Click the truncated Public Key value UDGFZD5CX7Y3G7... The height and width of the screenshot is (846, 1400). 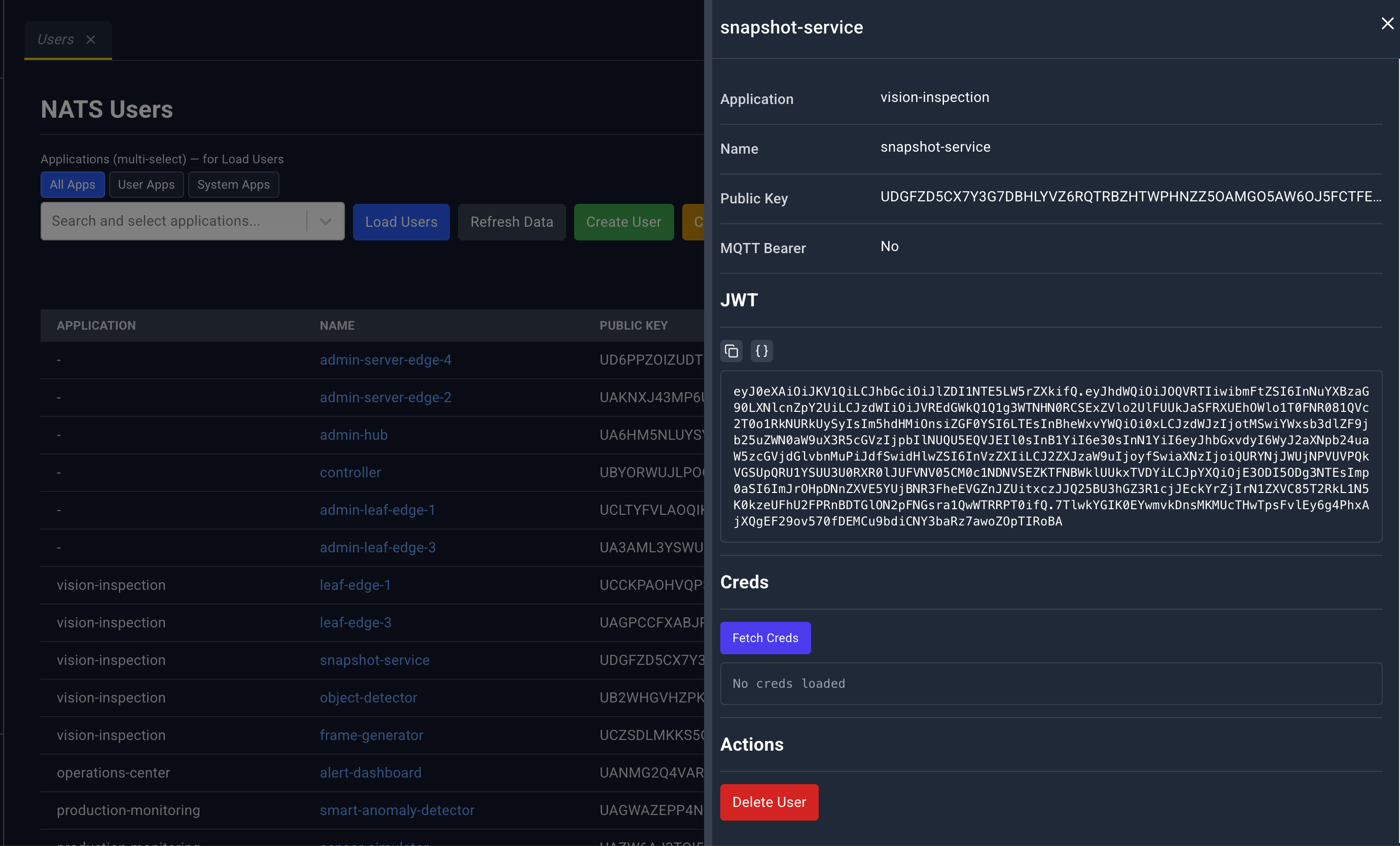[1131, 197]
